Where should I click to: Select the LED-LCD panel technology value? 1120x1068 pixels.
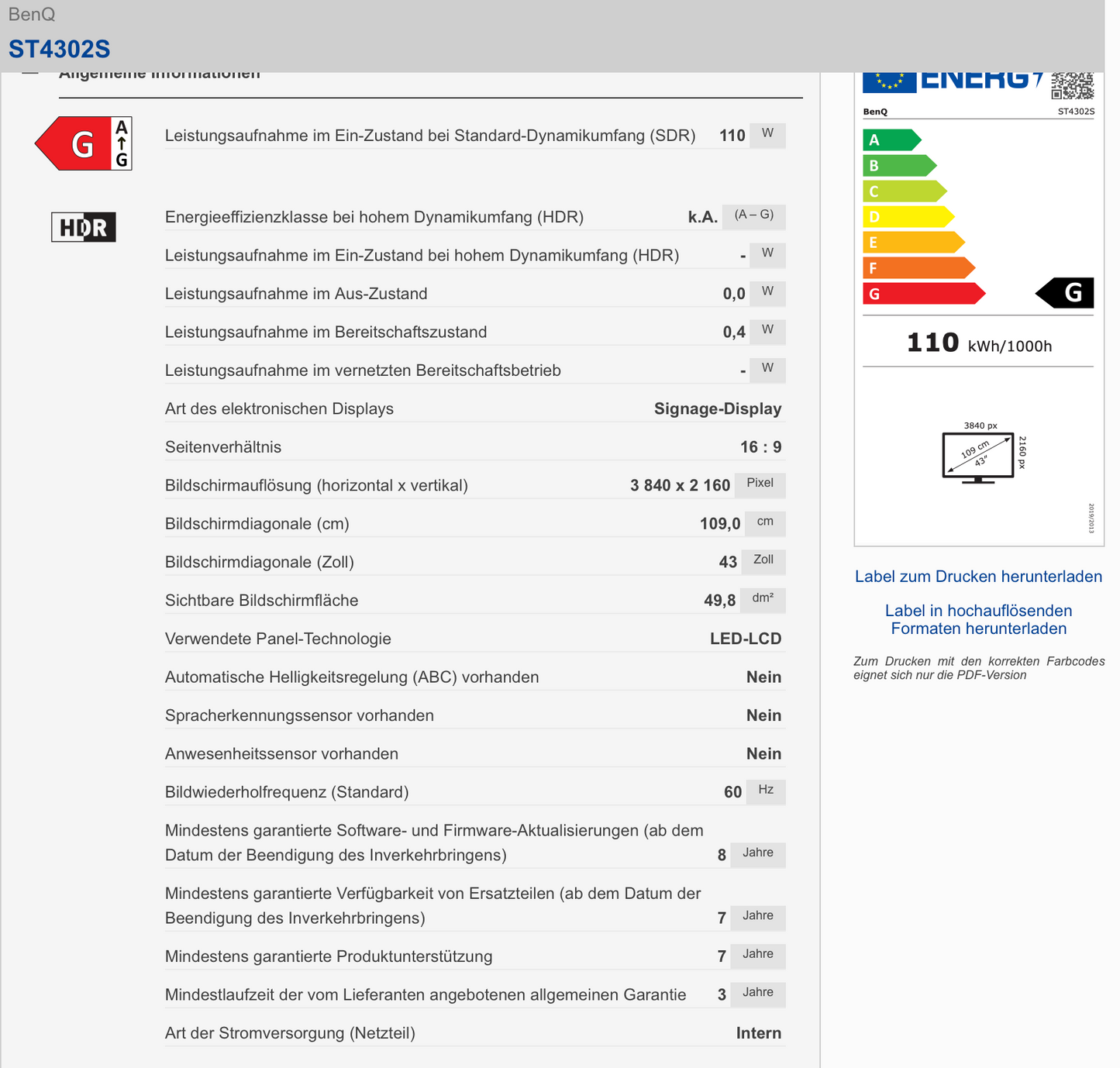click(746, 639)
